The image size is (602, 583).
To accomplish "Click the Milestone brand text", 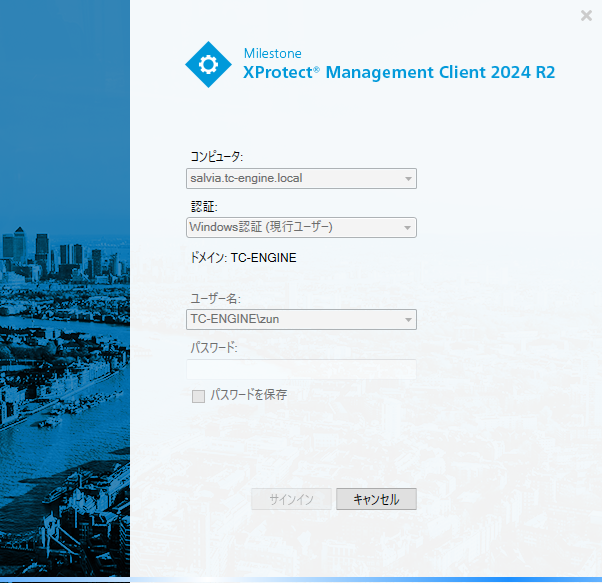I will pos(273,53).
